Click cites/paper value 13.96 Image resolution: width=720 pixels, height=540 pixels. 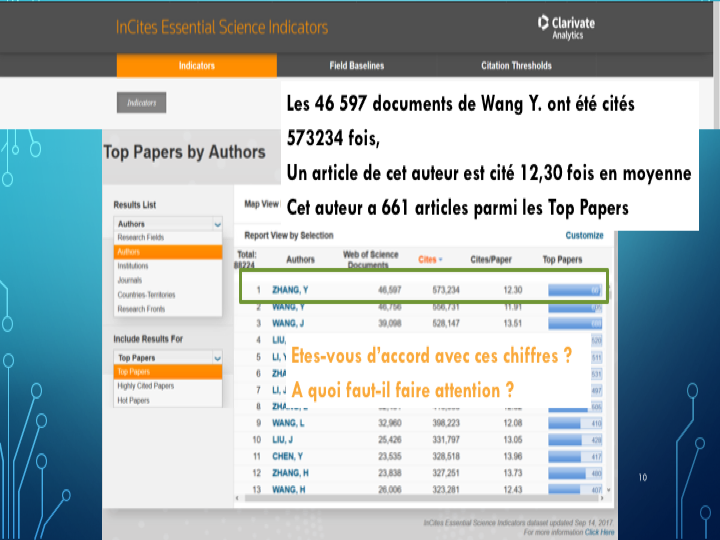point(512,456)
